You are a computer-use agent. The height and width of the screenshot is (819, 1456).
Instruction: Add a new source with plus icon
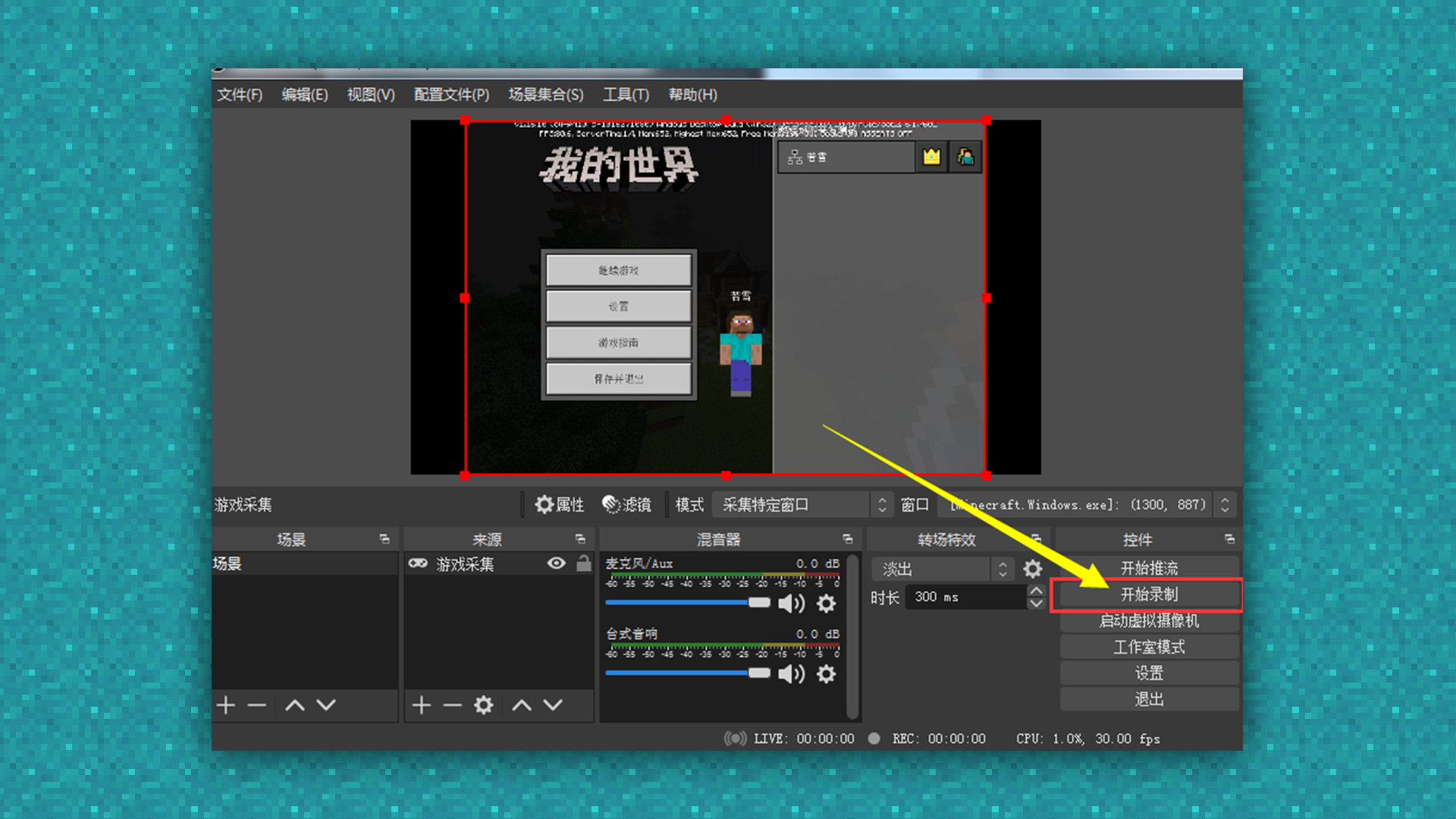(x=422, y=705)
